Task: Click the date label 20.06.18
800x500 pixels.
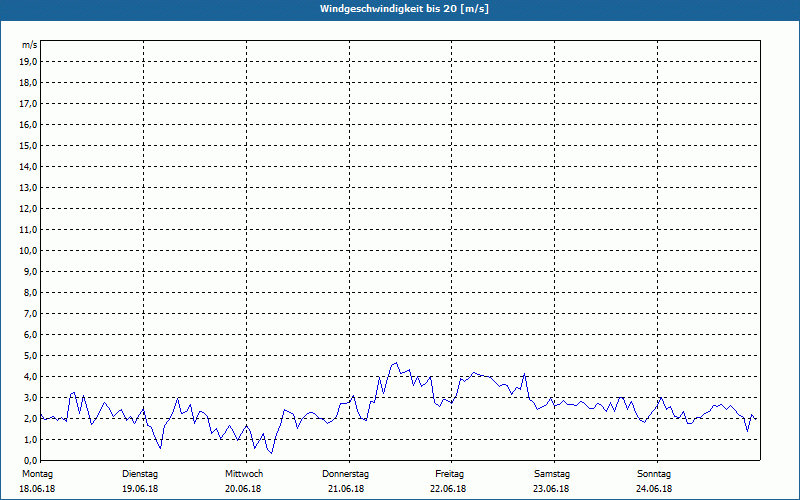Action: pyautogui.click(x=244, y=489)
